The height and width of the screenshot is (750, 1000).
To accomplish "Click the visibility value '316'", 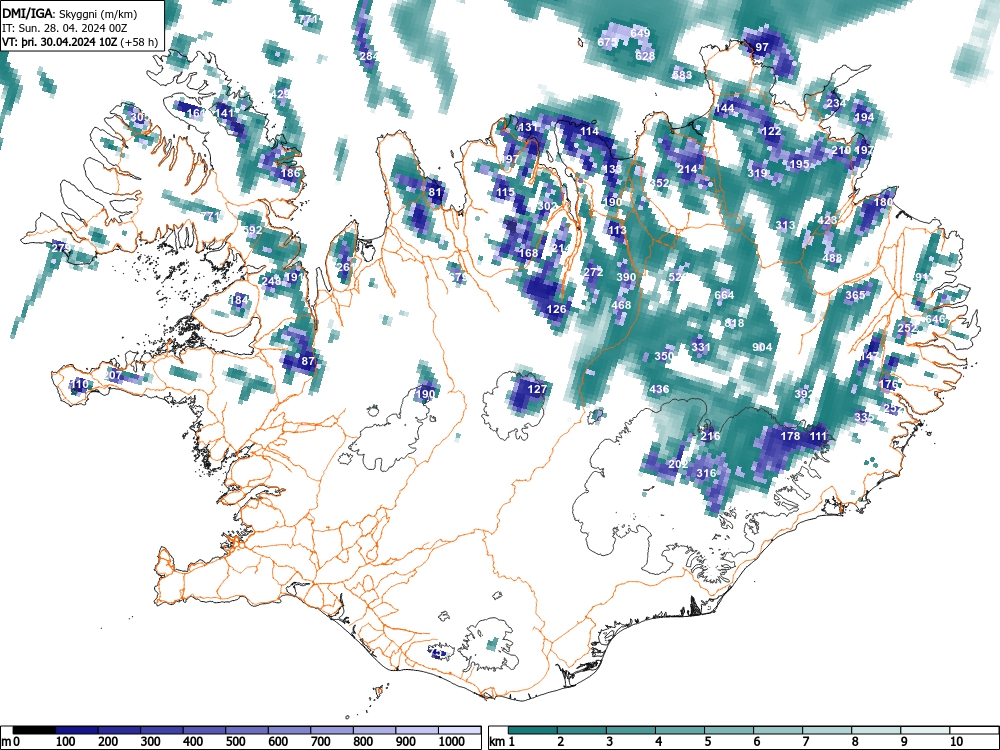I will point(705,473).
